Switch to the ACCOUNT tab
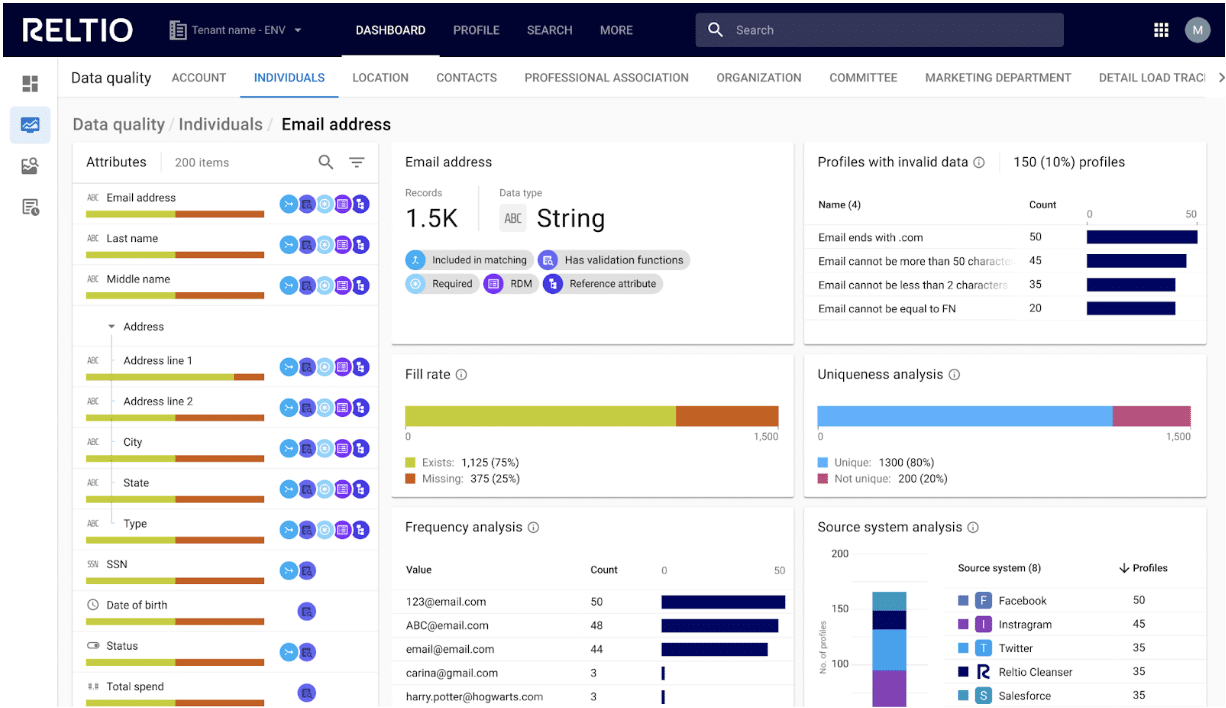1226x708 pixels. pos(199,77)
